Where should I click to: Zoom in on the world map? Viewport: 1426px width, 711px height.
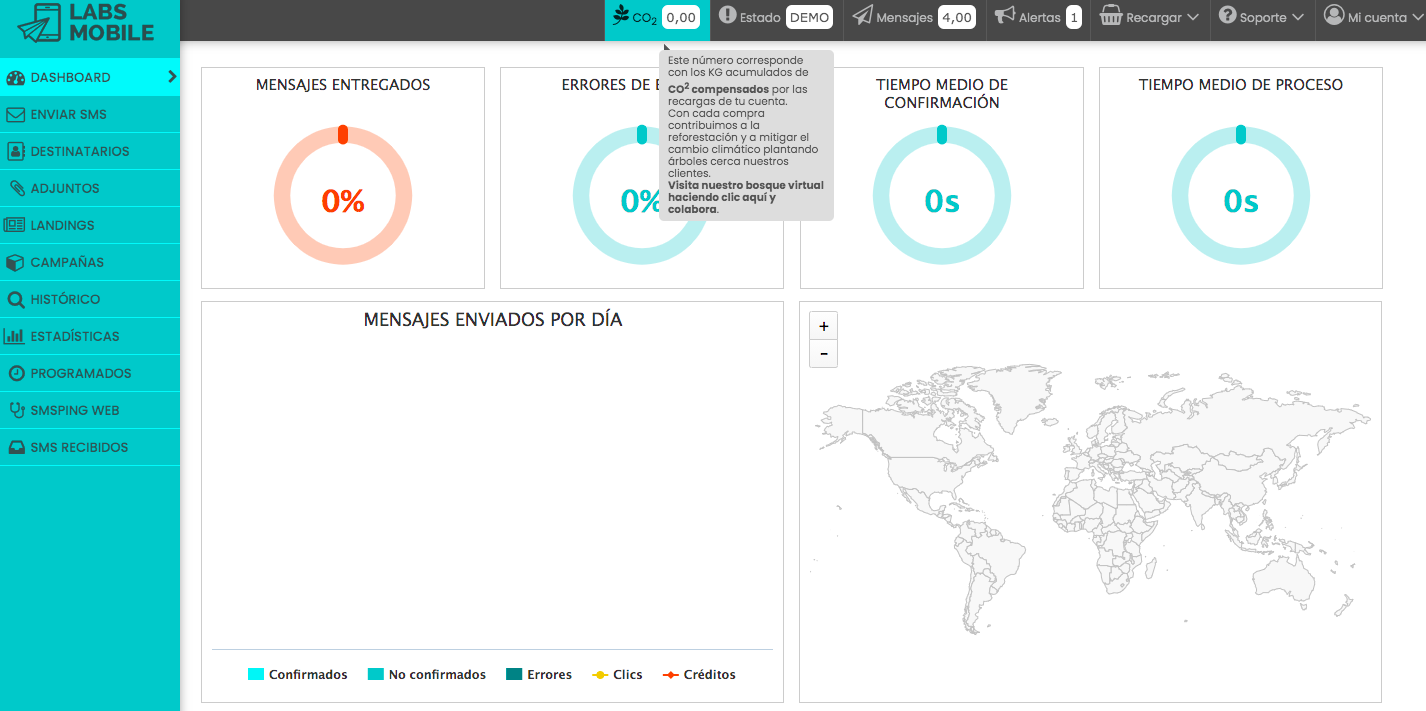(x=823, y=327)
